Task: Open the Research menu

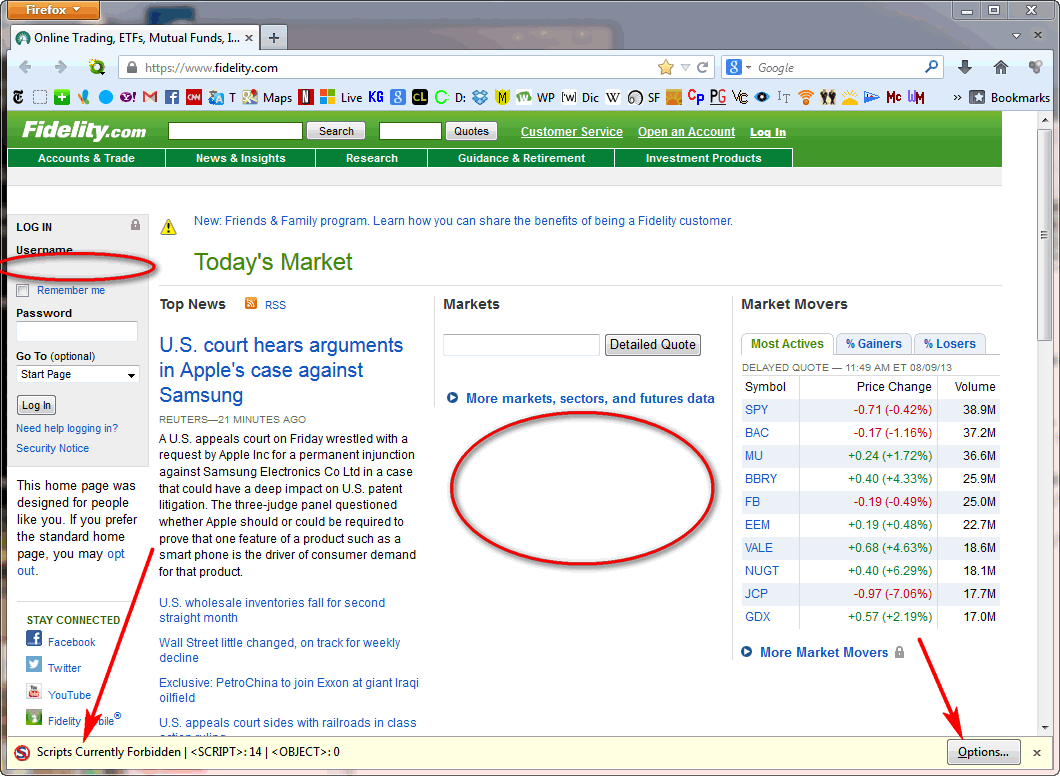Action: click(372, 158)
